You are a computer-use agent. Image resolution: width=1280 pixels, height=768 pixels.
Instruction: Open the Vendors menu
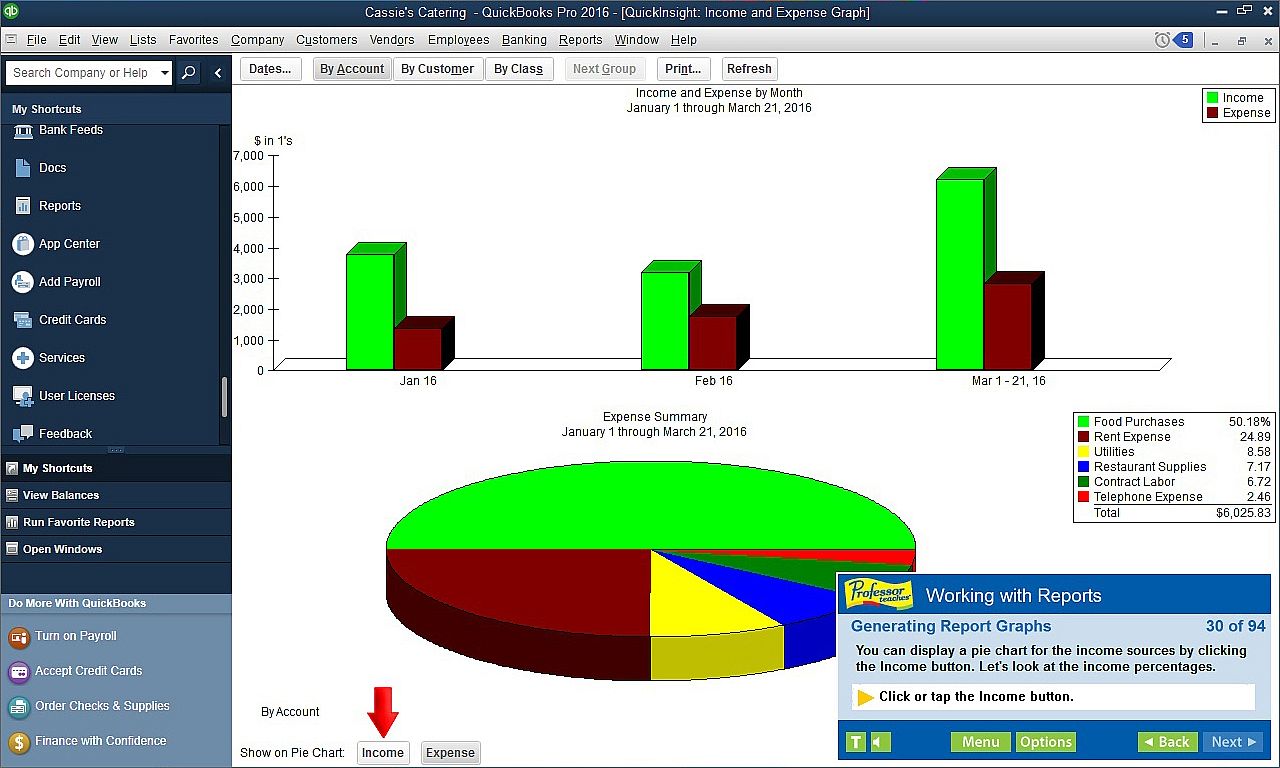[392, 40]
